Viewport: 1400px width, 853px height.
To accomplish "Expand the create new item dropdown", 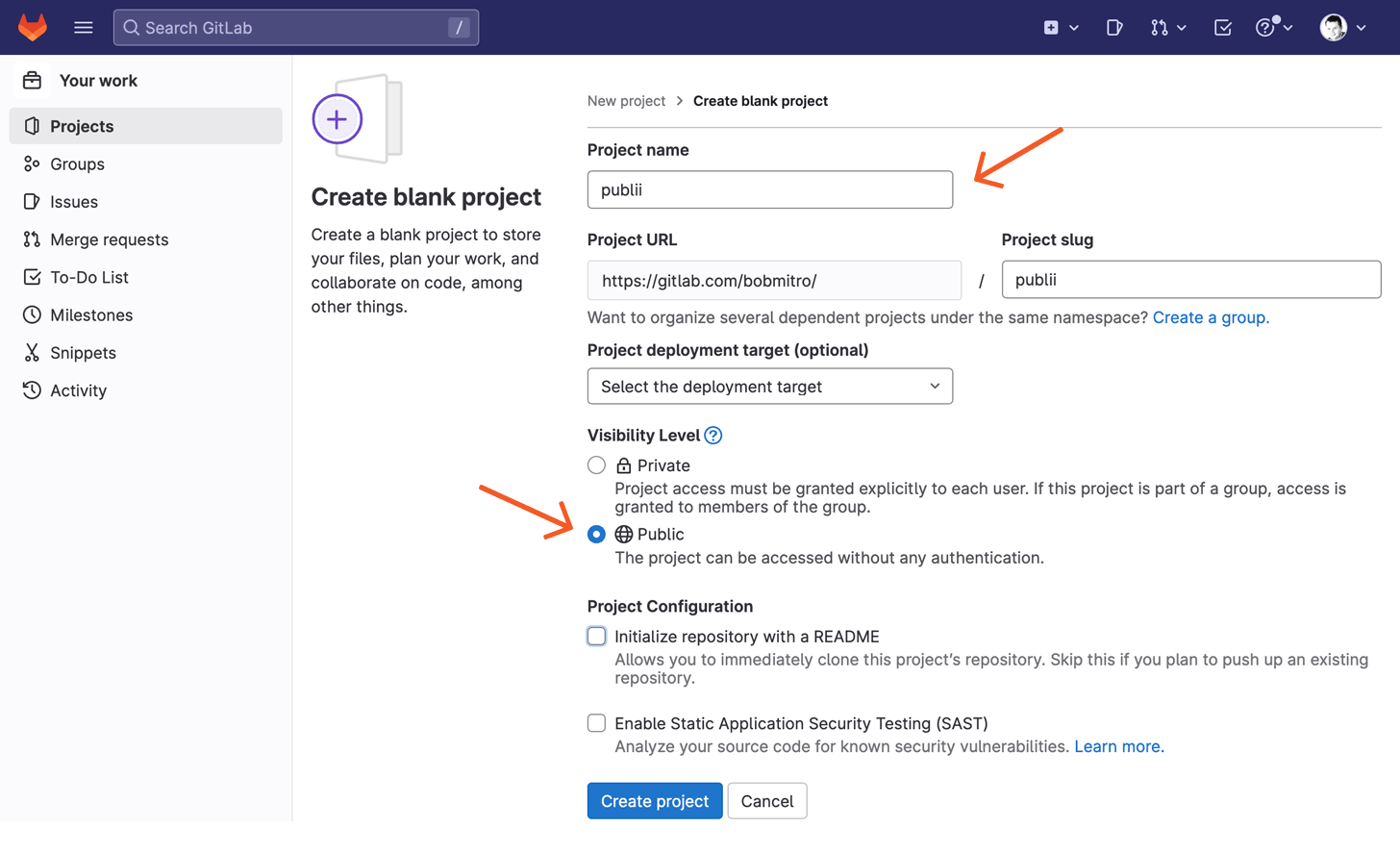I will click(1061, 27).
